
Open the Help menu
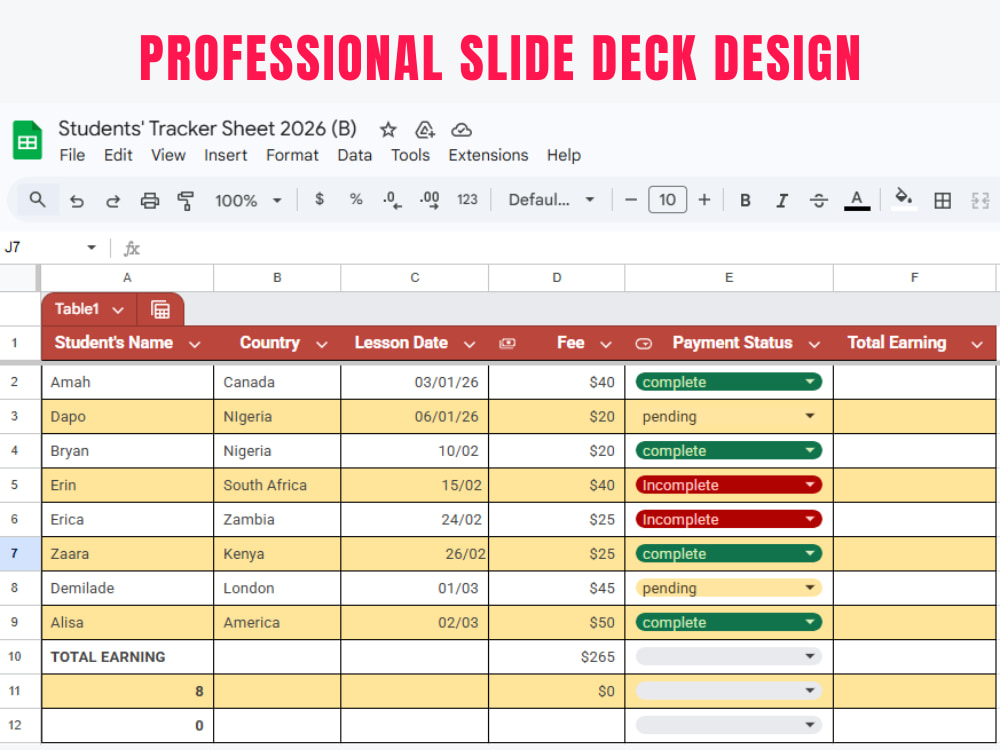[564, 155]
